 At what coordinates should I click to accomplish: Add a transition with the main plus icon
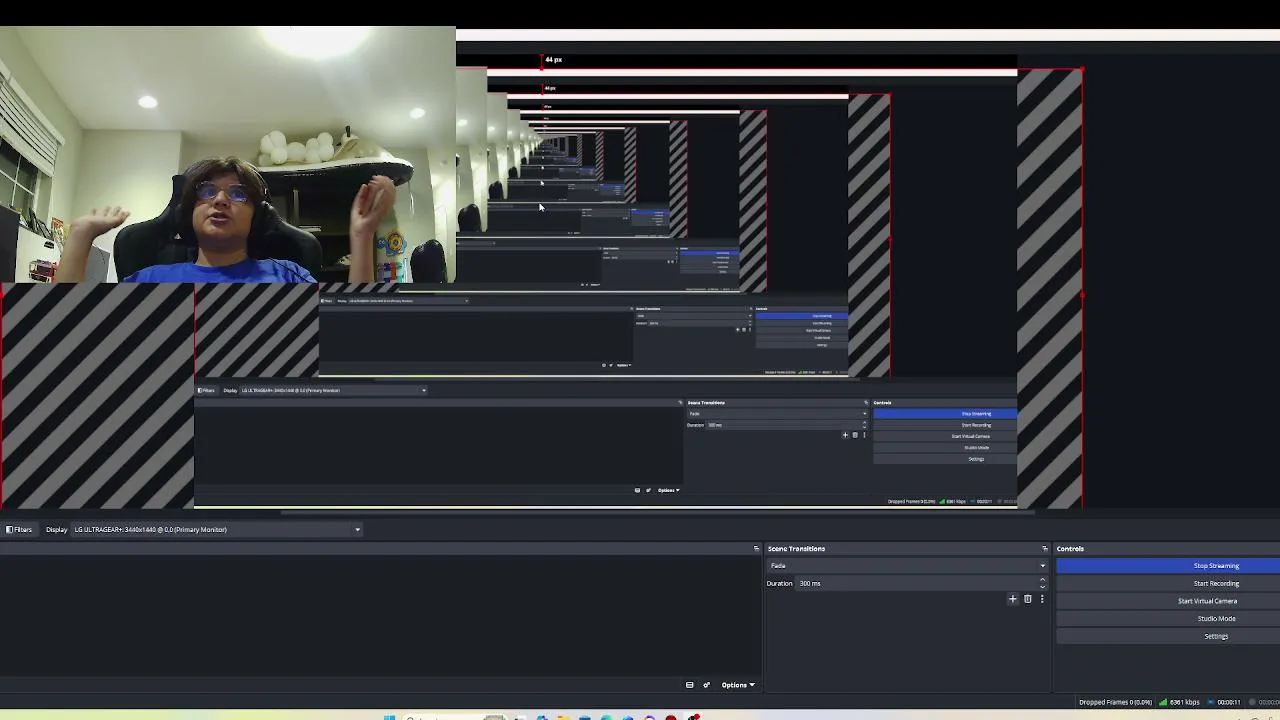(1012, 599)
